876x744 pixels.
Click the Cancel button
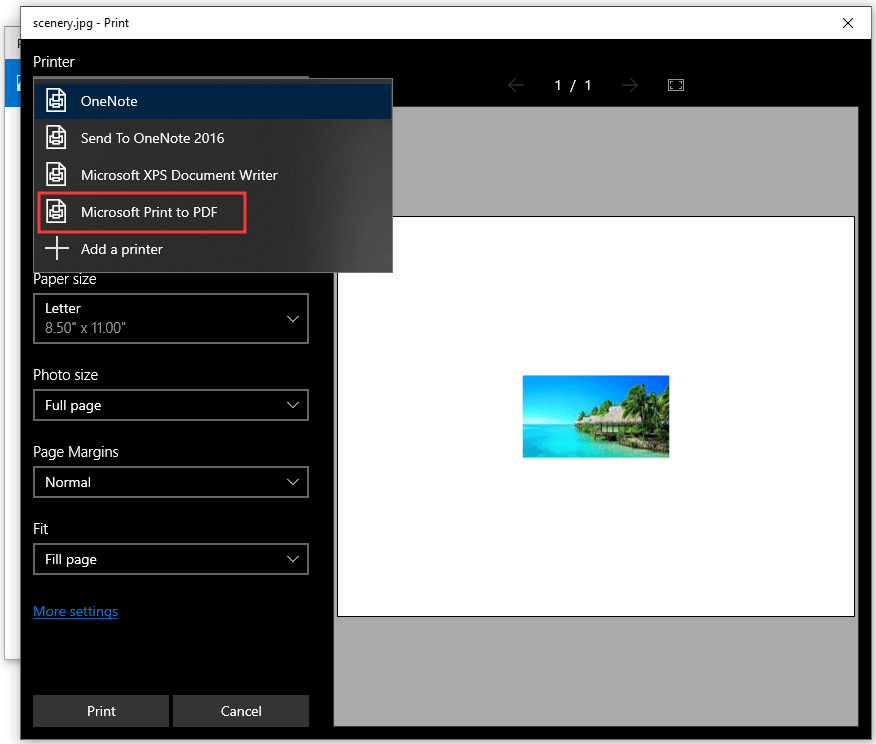(240, 711)
